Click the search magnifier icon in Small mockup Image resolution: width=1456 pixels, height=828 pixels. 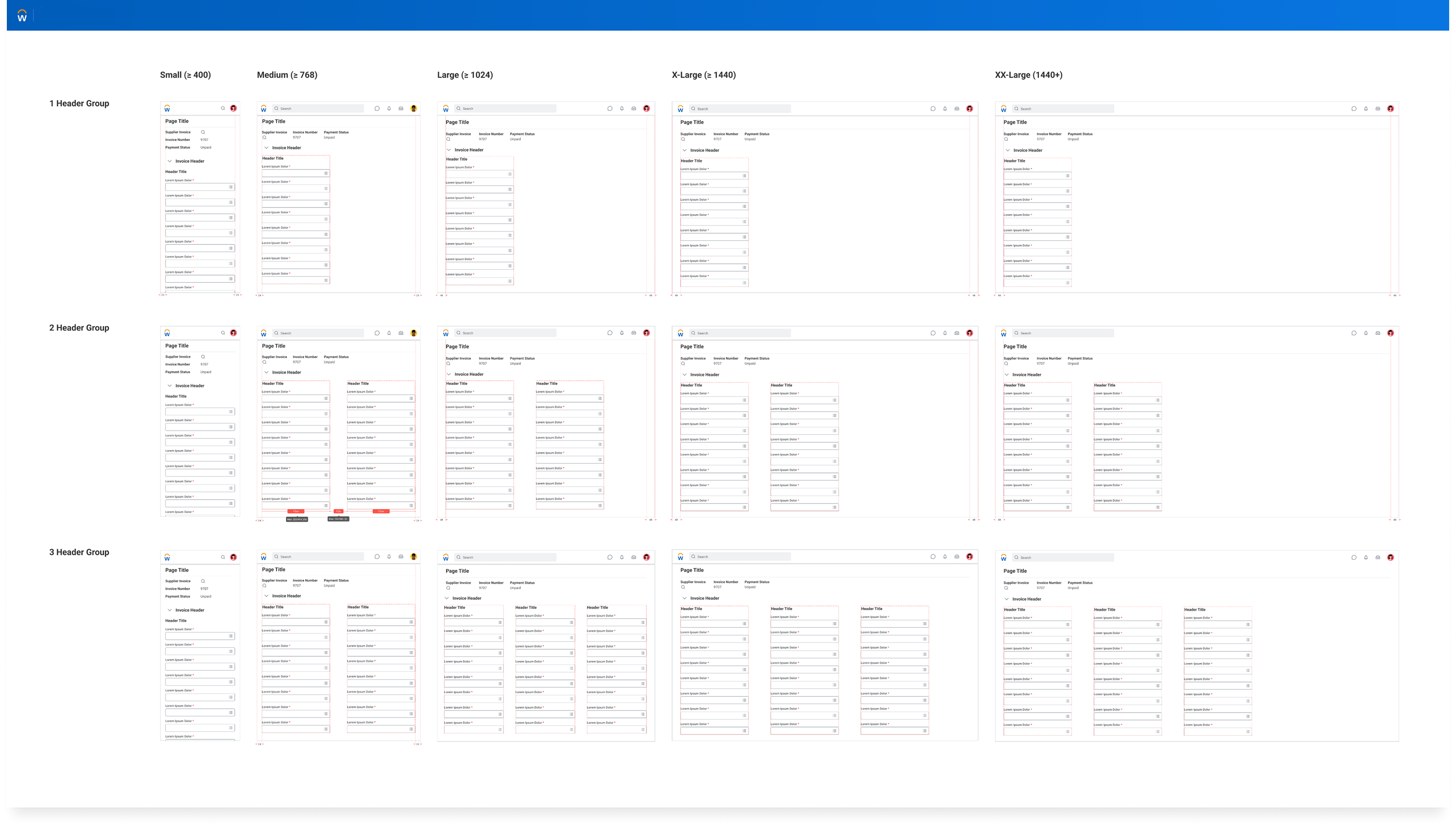tap(223, 108)
